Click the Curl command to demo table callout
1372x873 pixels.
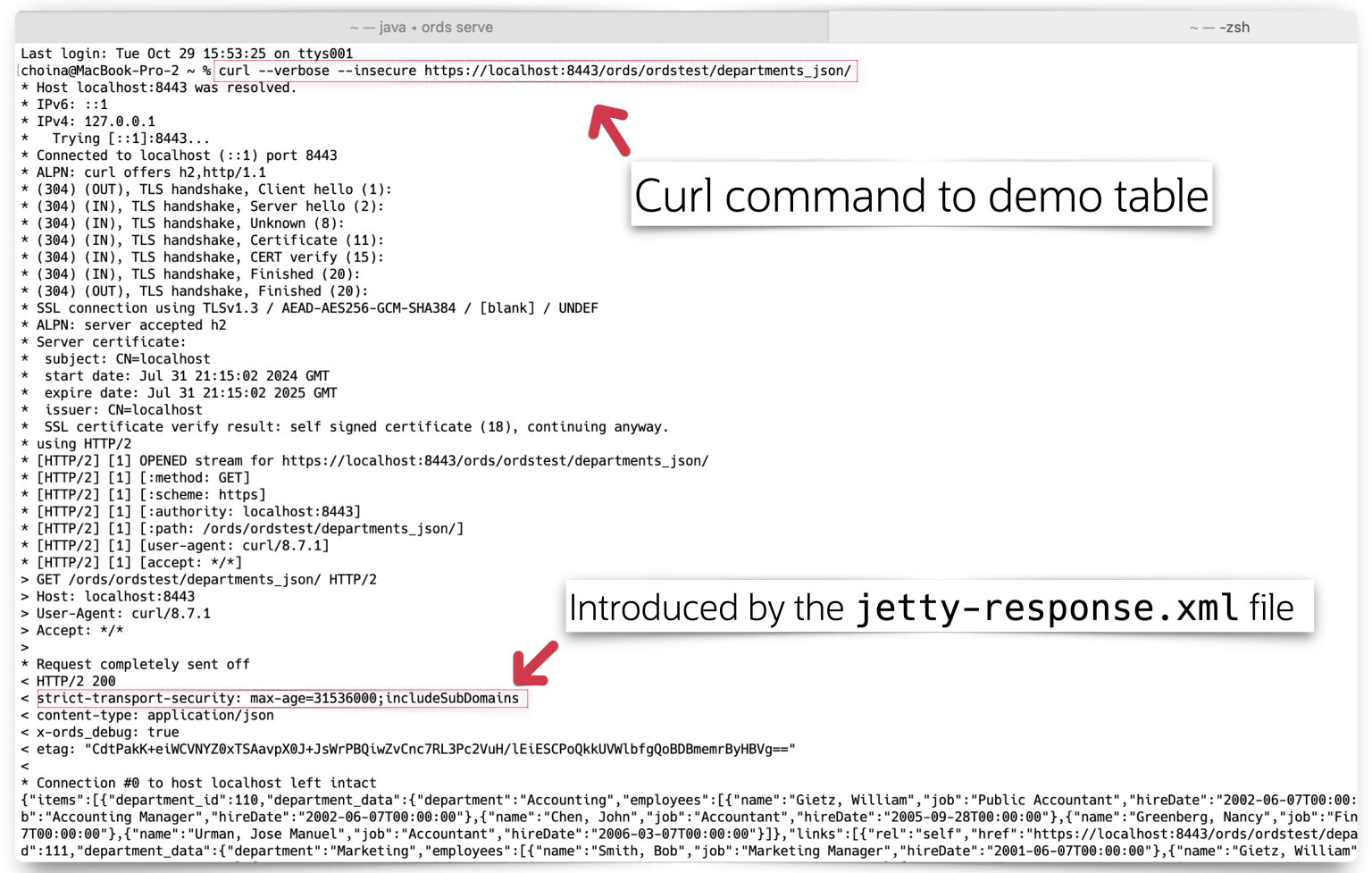tap(922, 196)
